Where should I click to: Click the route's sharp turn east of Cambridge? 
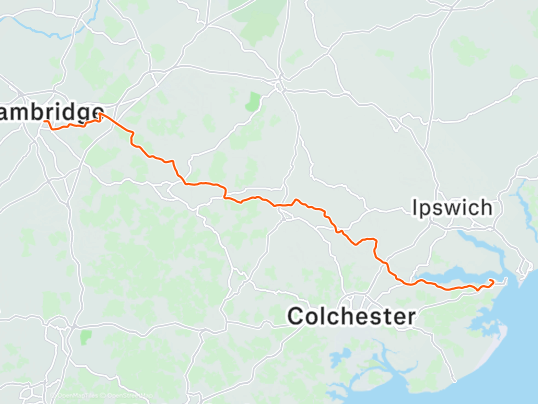point(100,114)
